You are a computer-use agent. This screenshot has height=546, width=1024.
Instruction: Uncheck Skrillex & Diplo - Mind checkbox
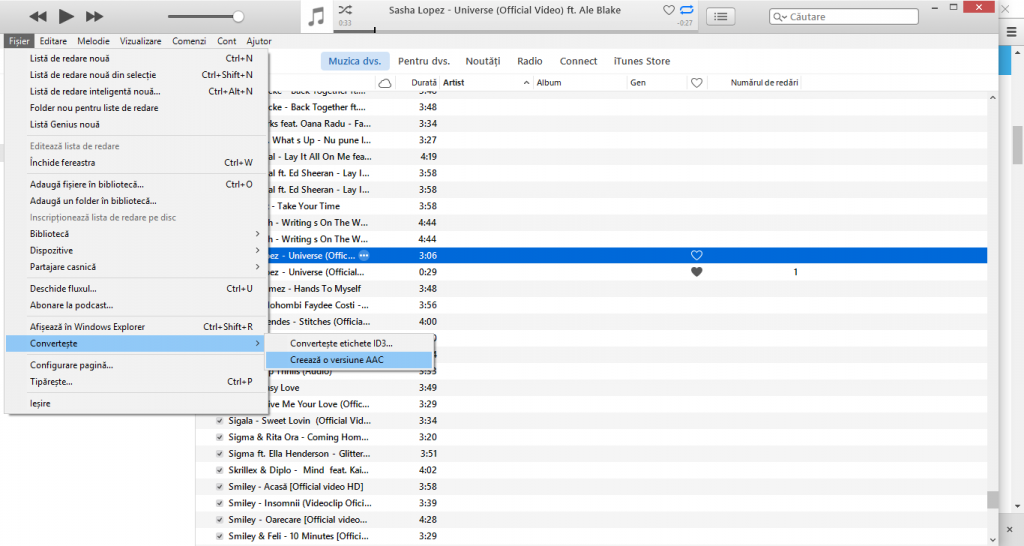[x=219, y=470]
